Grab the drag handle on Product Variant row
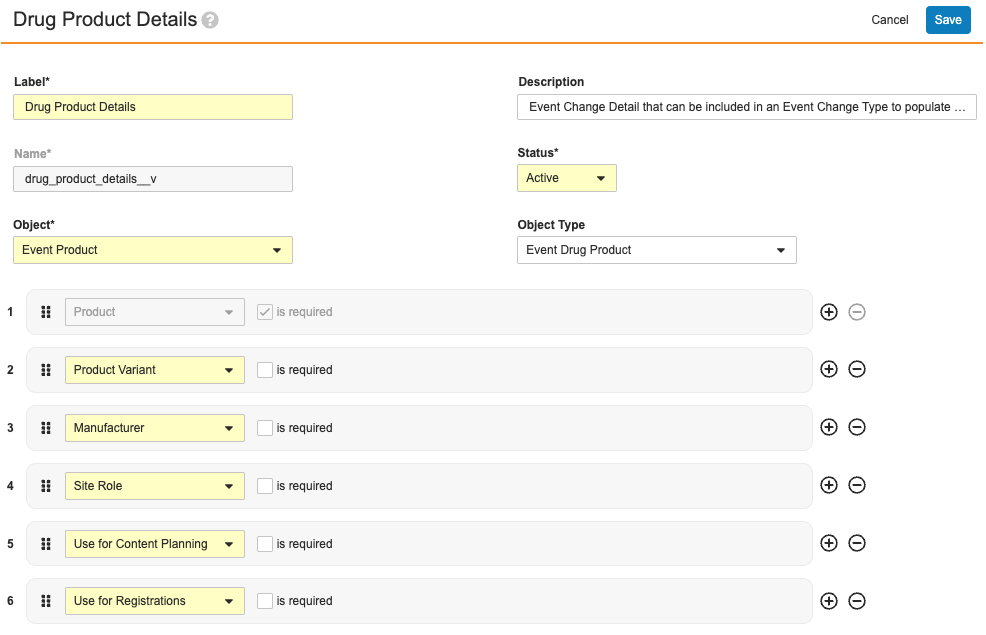 (46, 370)
